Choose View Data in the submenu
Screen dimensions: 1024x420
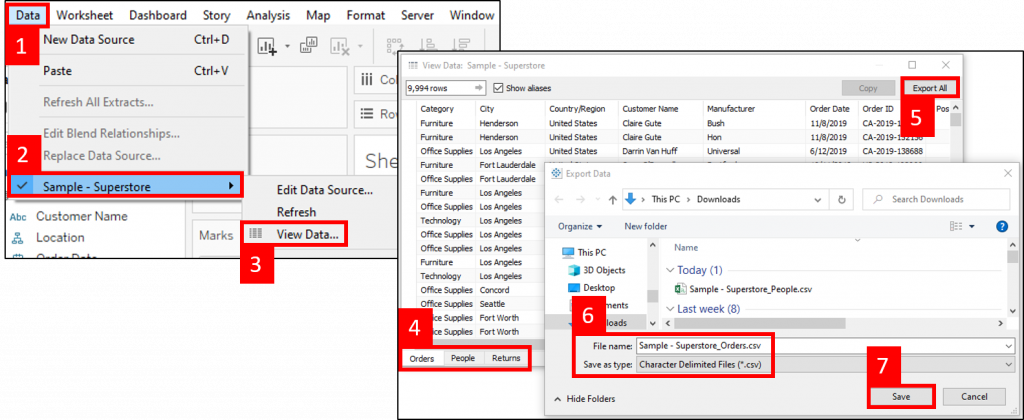click(x=308, y=234)
